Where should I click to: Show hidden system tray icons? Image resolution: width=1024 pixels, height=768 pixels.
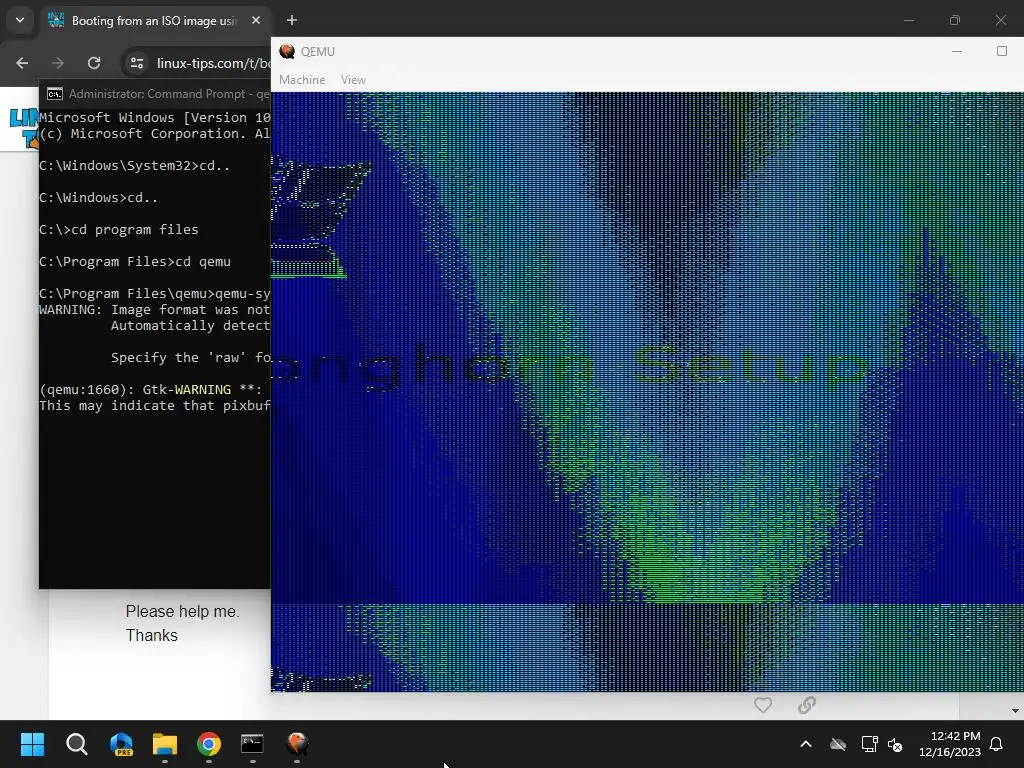[806, 744]
